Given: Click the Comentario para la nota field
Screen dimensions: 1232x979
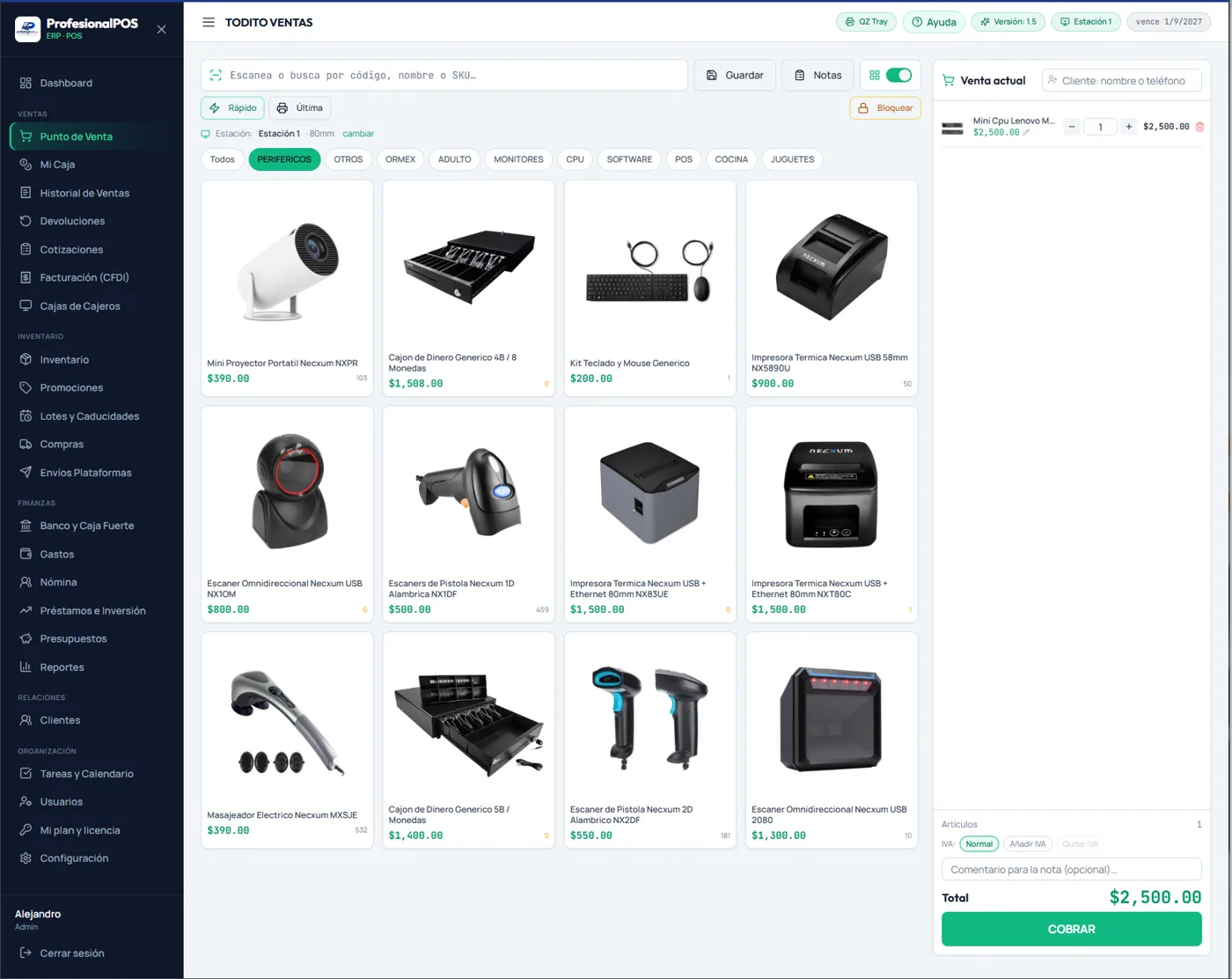Looking at the screenshot, I should click(1071, 870).
